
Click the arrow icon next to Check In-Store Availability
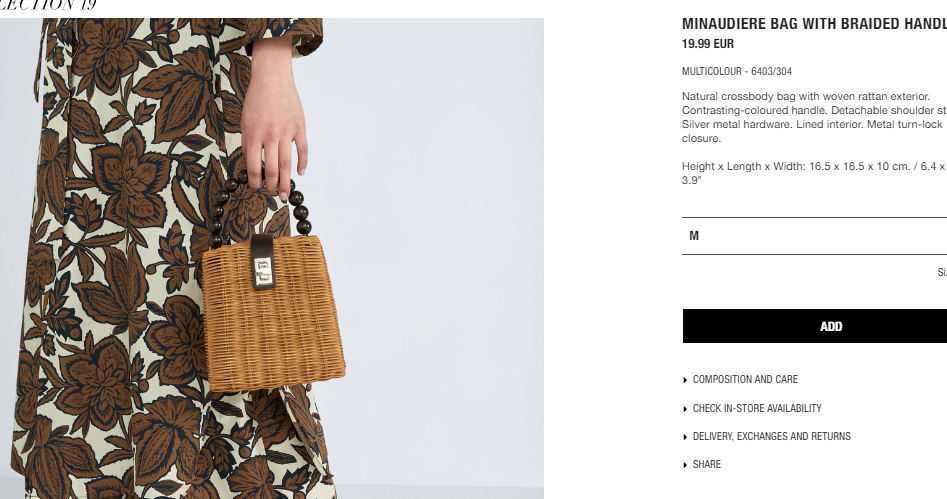point(685,409)
